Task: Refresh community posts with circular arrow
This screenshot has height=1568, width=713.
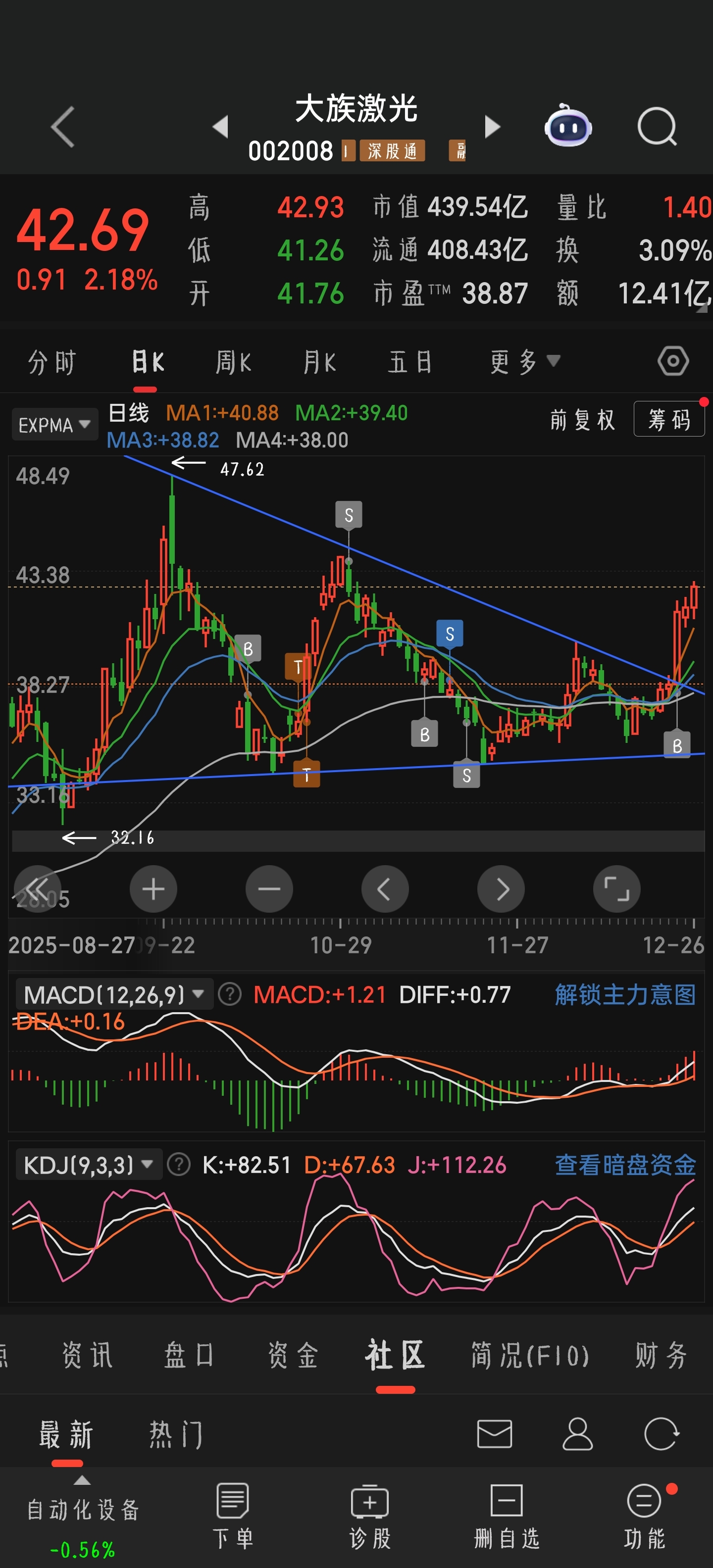Action: tap(661, 1433)
